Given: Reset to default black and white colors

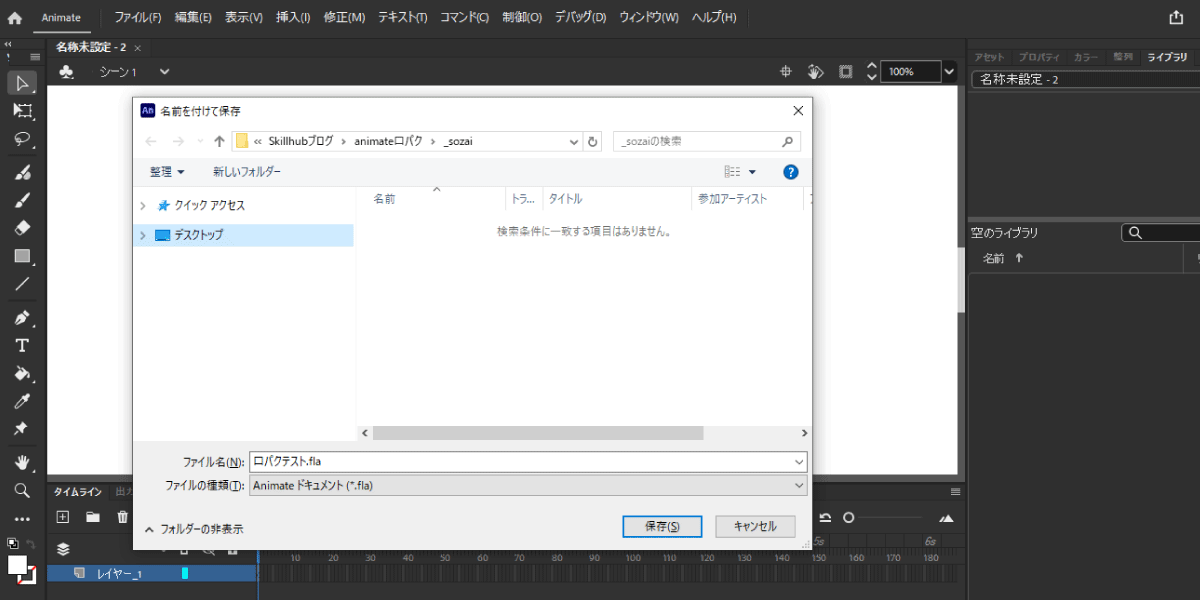Looking at the screenshot, I should point(12,544).
